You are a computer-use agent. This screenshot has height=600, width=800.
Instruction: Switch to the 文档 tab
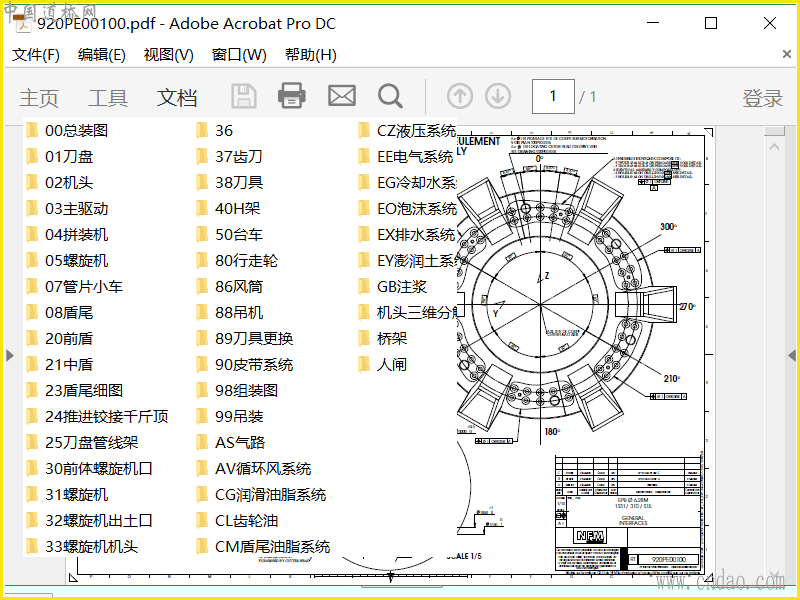click(x=177, y=97)
